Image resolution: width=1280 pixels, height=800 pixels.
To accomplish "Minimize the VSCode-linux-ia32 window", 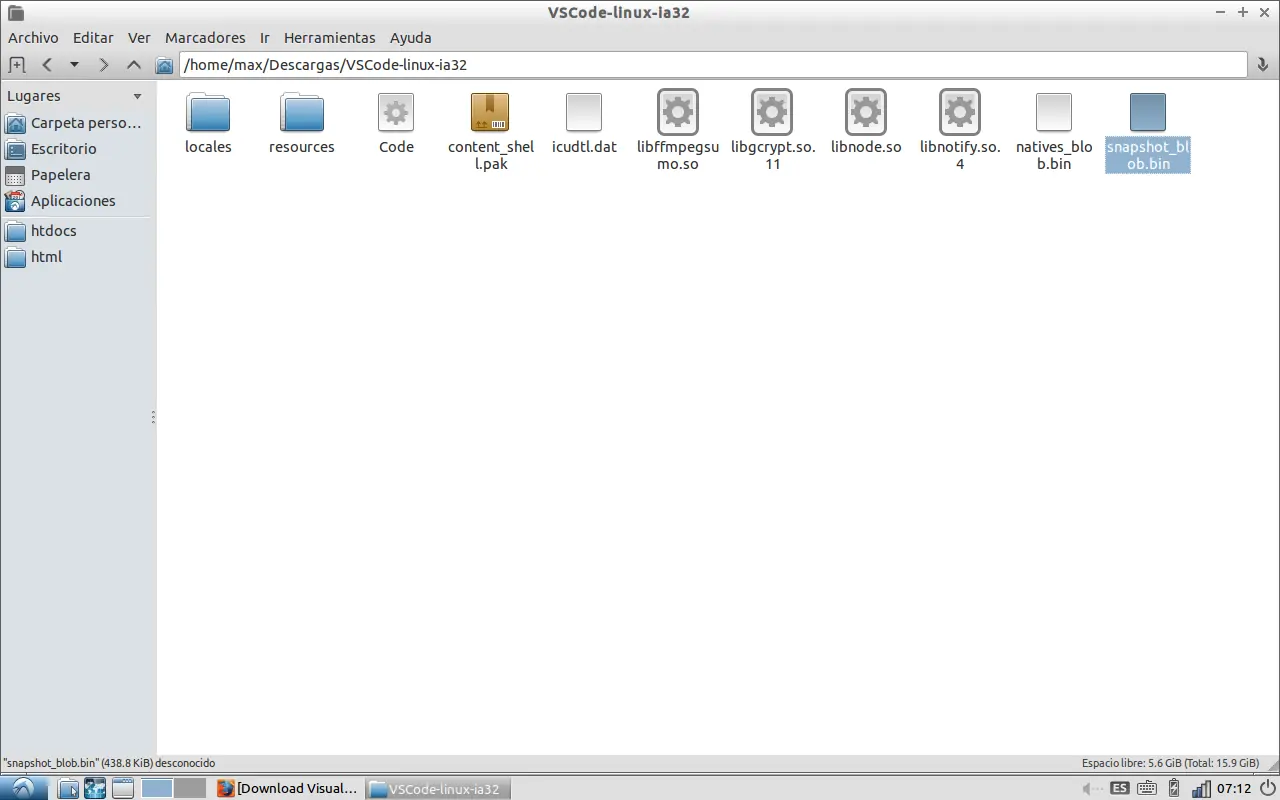I will [1221, 13].
